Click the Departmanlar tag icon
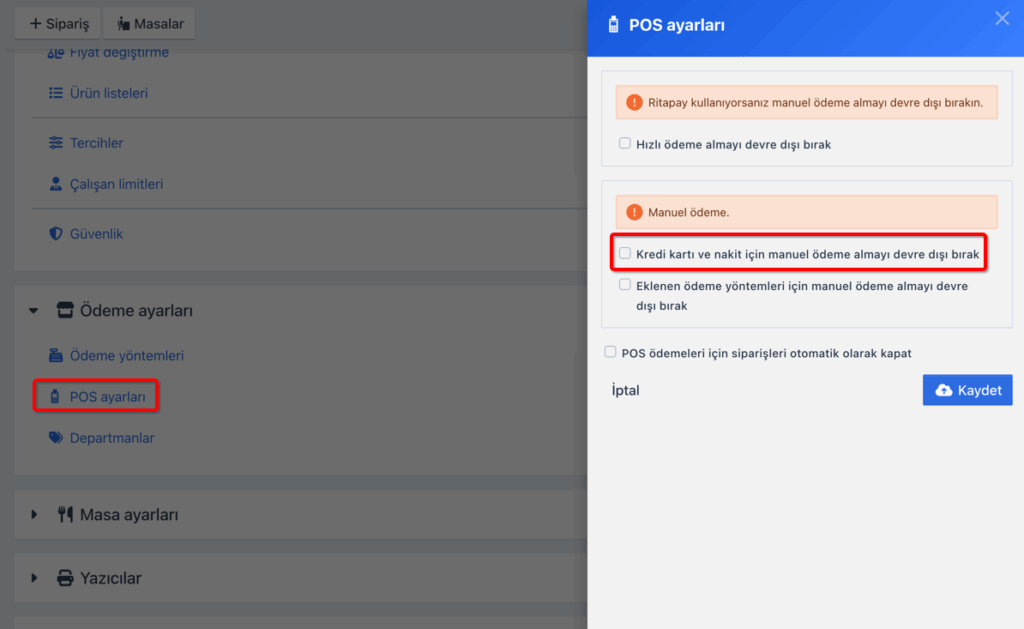The width and height of the screenshot is (1024, 629). [56, 438]
